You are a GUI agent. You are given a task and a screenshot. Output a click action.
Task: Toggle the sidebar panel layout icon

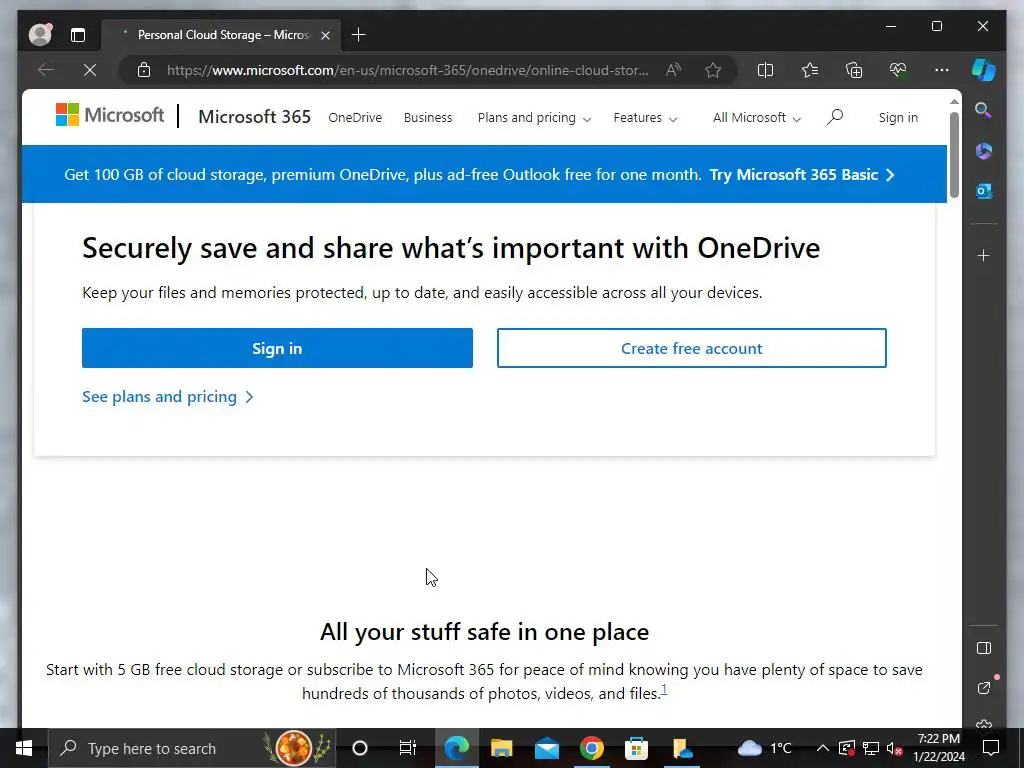[x=984, y=648]
